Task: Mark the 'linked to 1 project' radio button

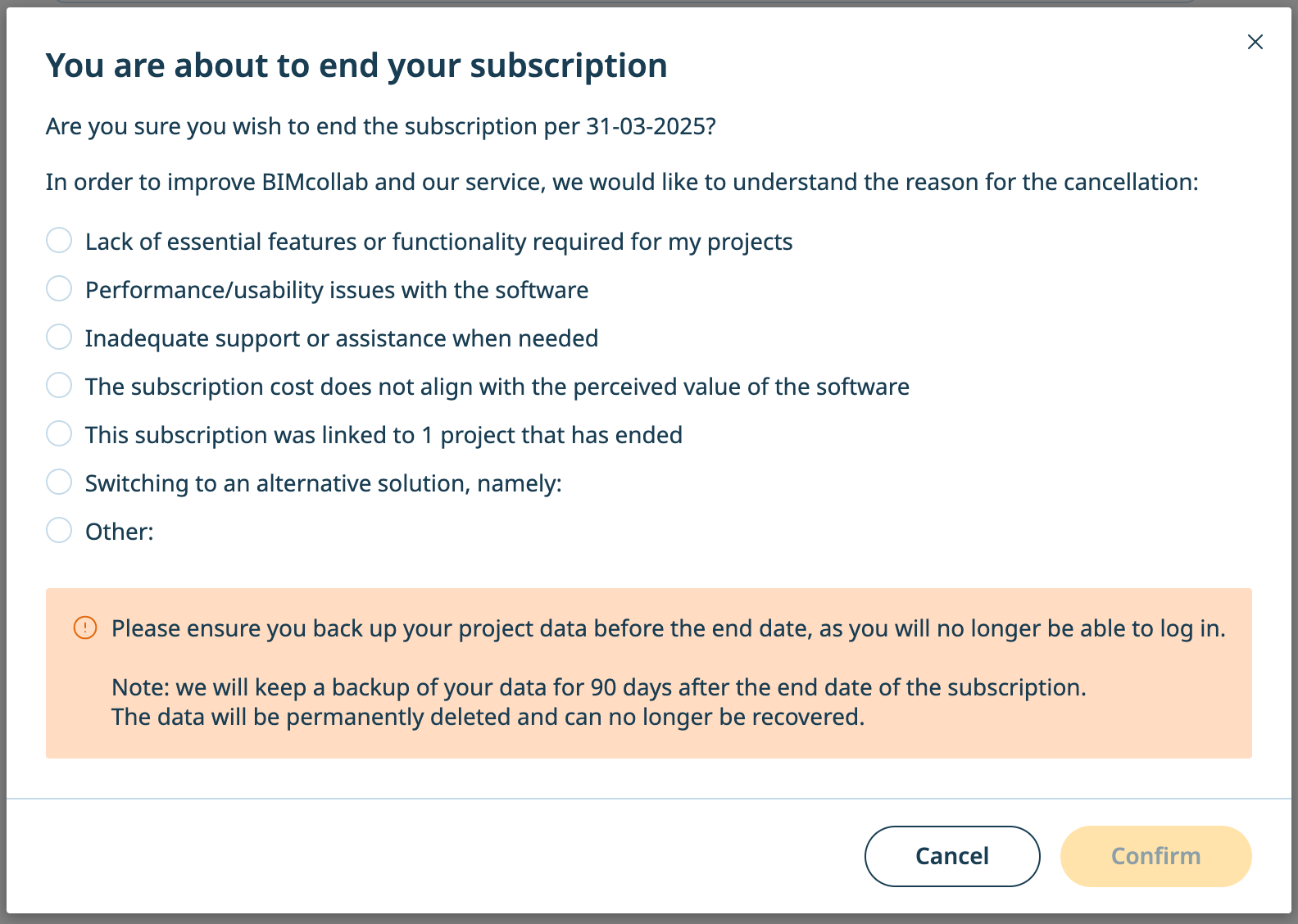Action: (x=59, y=434)
